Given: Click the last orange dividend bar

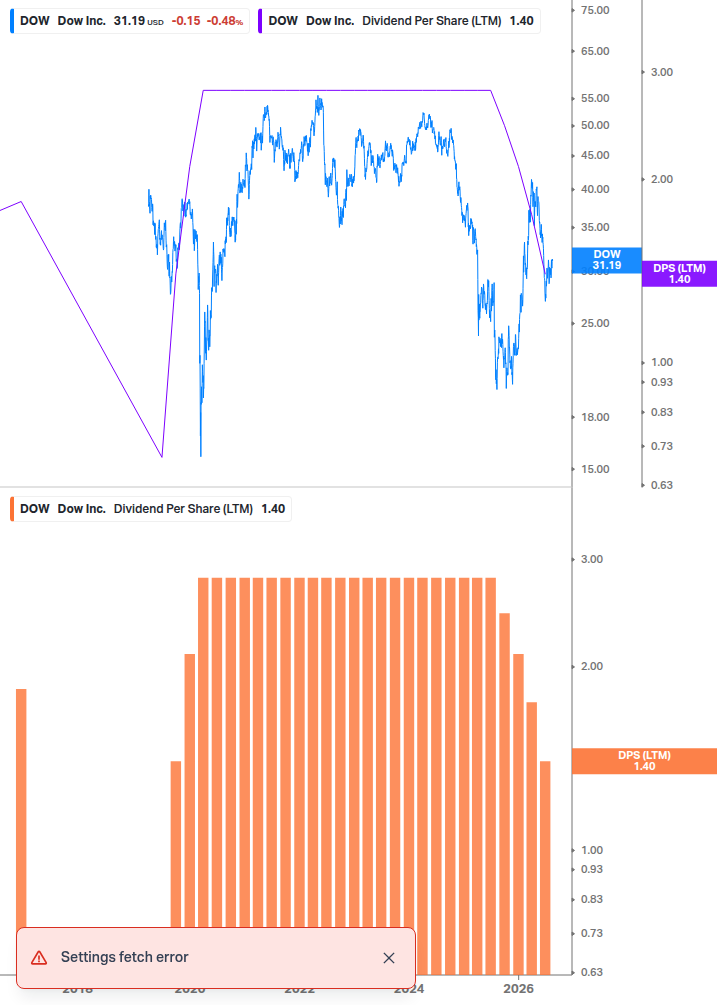Looking at the screenshot, I should tap(545, 868).
